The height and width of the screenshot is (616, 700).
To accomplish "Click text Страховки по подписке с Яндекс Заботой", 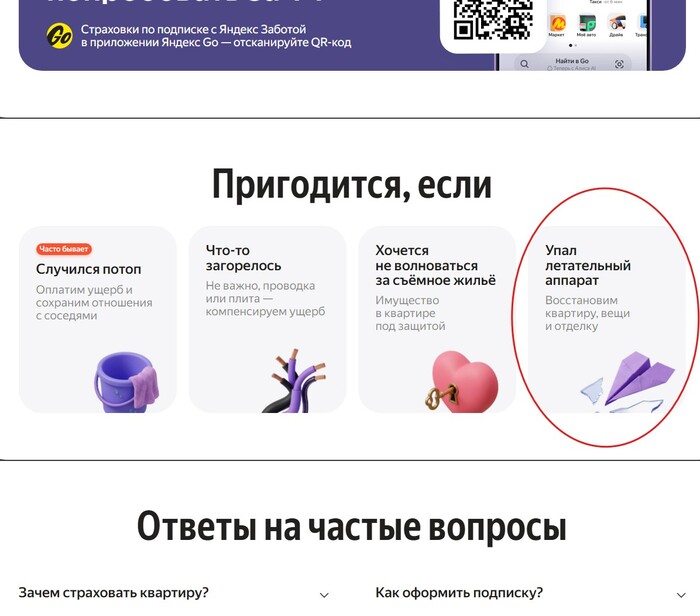I will 193,29.
